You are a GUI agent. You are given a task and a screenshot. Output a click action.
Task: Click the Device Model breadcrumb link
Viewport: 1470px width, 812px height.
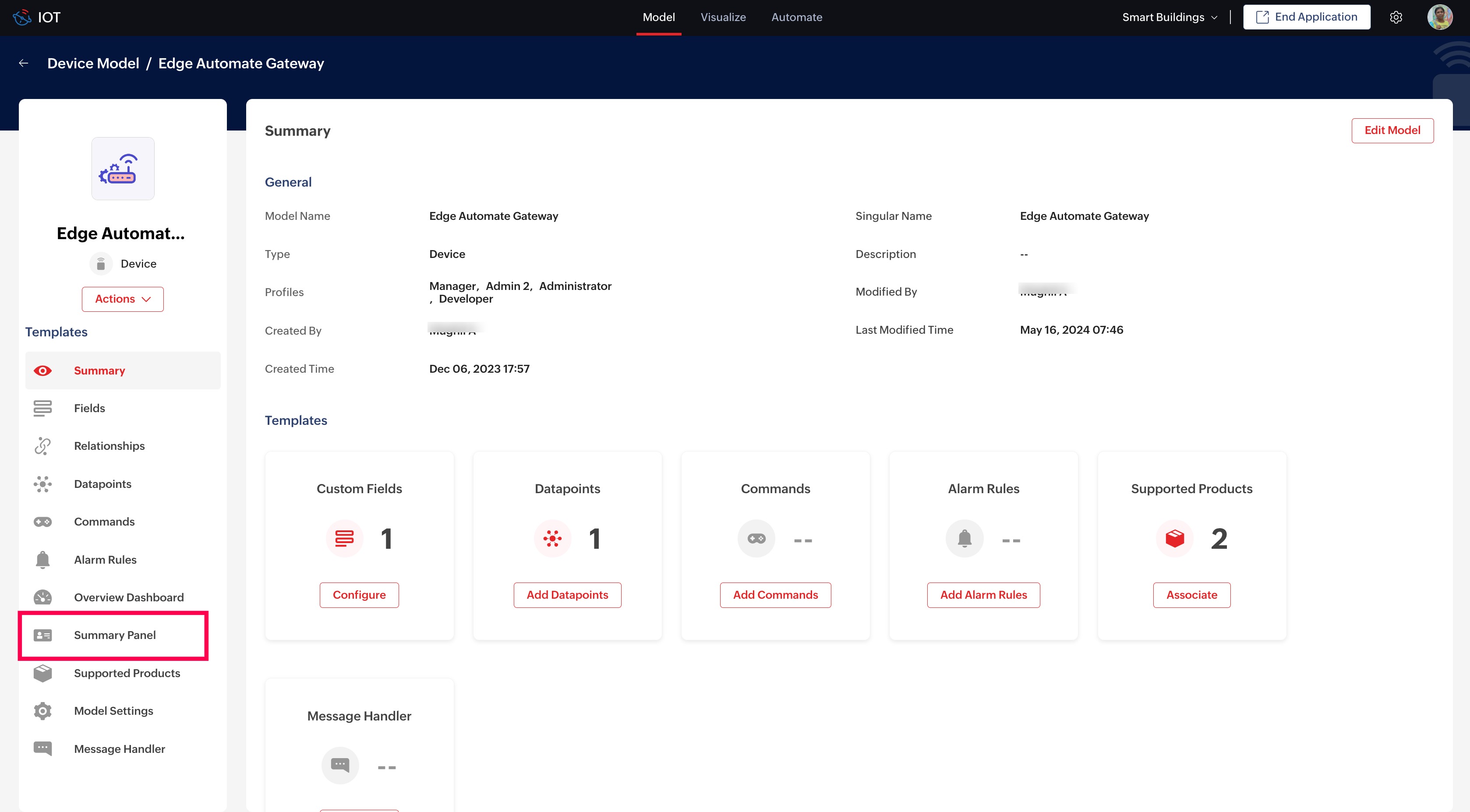coord(93,64)
